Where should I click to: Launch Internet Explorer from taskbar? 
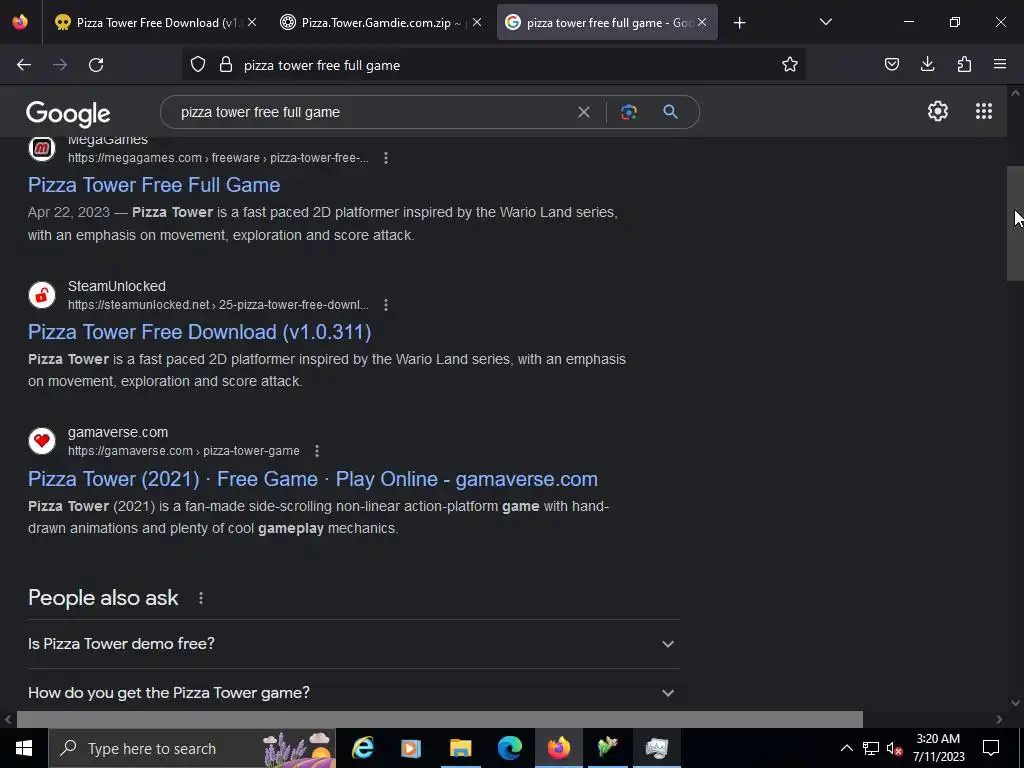(x=362, y=748)
